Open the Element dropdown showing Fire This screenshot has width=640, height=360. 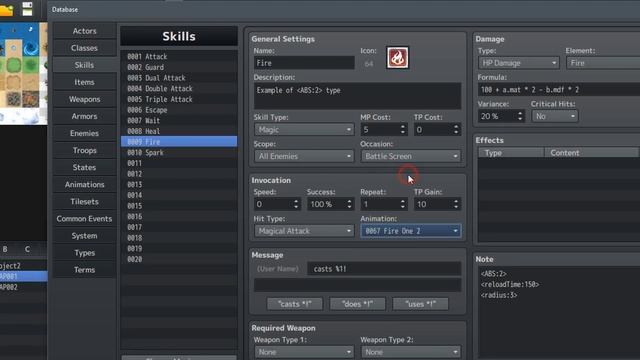pyautogui.click(x=603, y=63)
